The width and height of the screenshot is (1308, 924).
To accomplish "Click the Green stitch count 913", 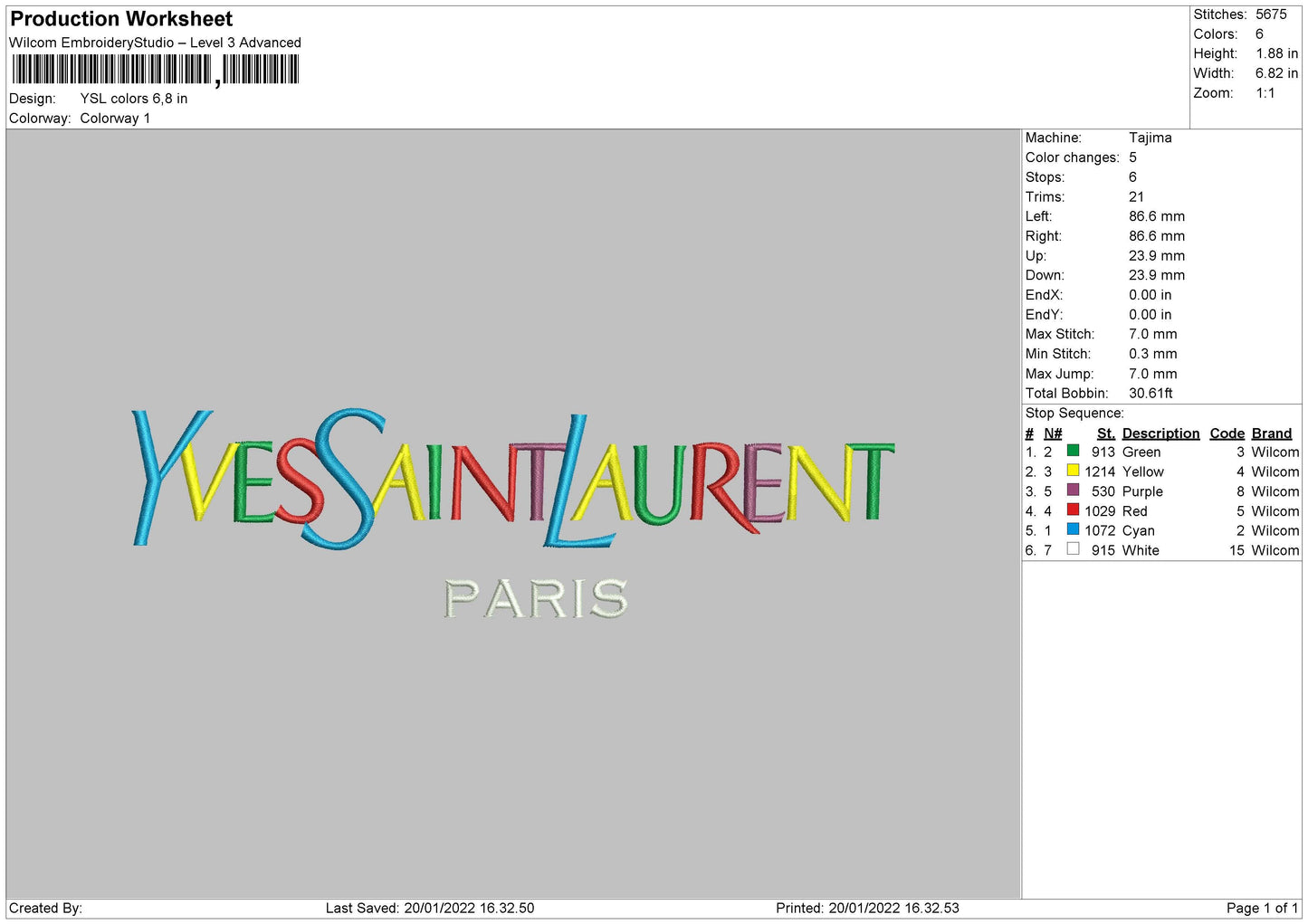I will [x=1103, y=452].
